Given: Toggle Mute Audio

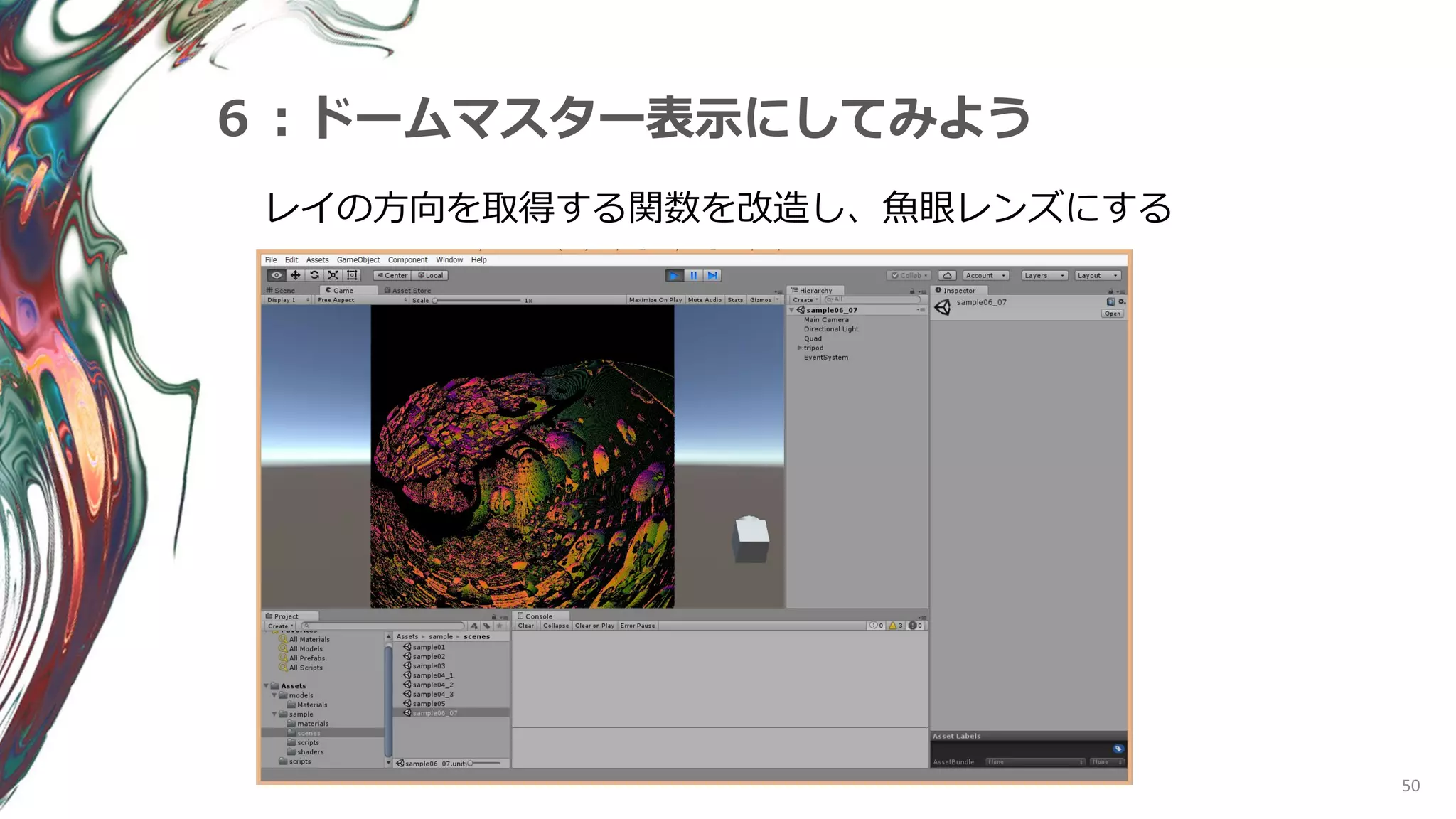Looking at the screenshot, I should 705,300.
